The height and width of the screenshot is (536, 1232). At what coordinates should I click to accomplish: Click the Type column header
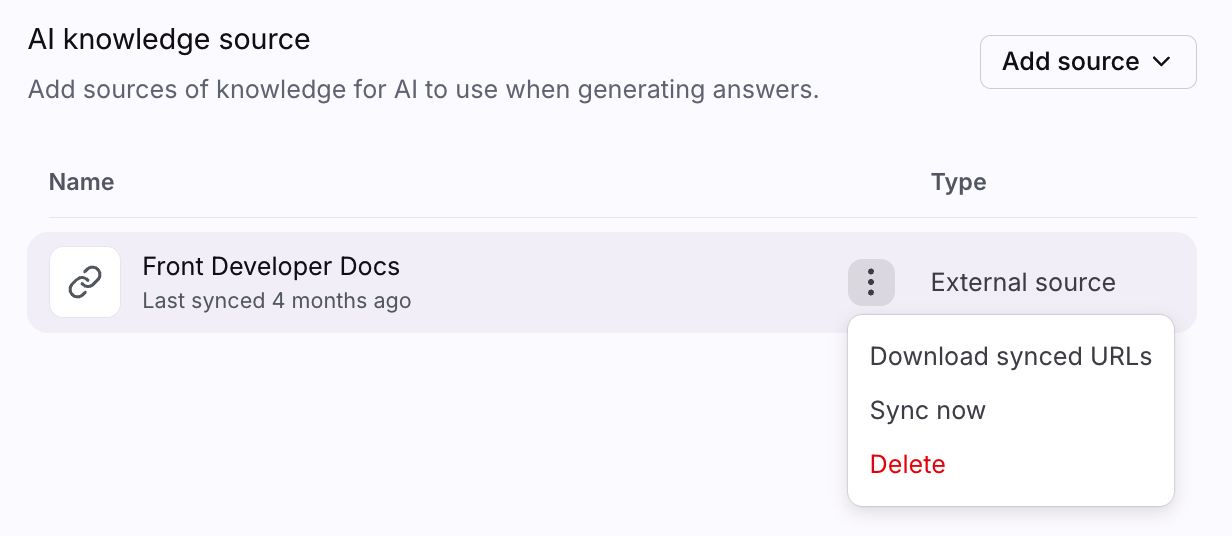click(x=958, y=182)
